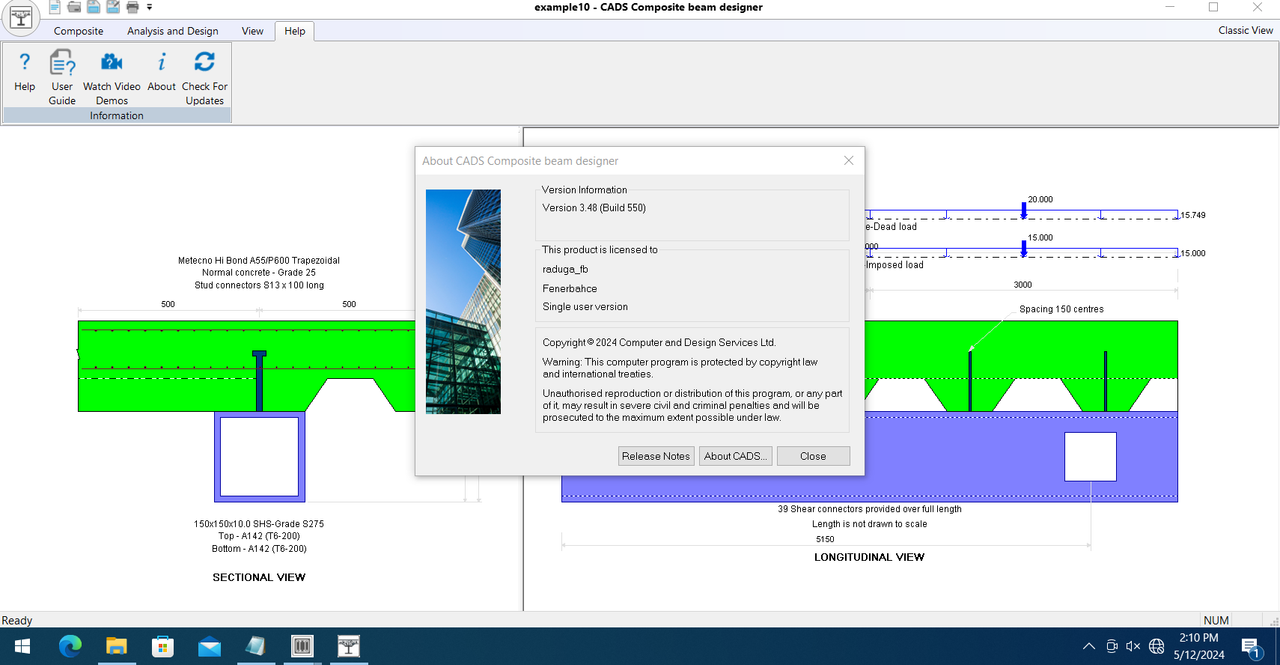This screenshot has height=665, width=1280.
Task: Click the skyscraper image in About dialog
Action: (x=463, y=302)
